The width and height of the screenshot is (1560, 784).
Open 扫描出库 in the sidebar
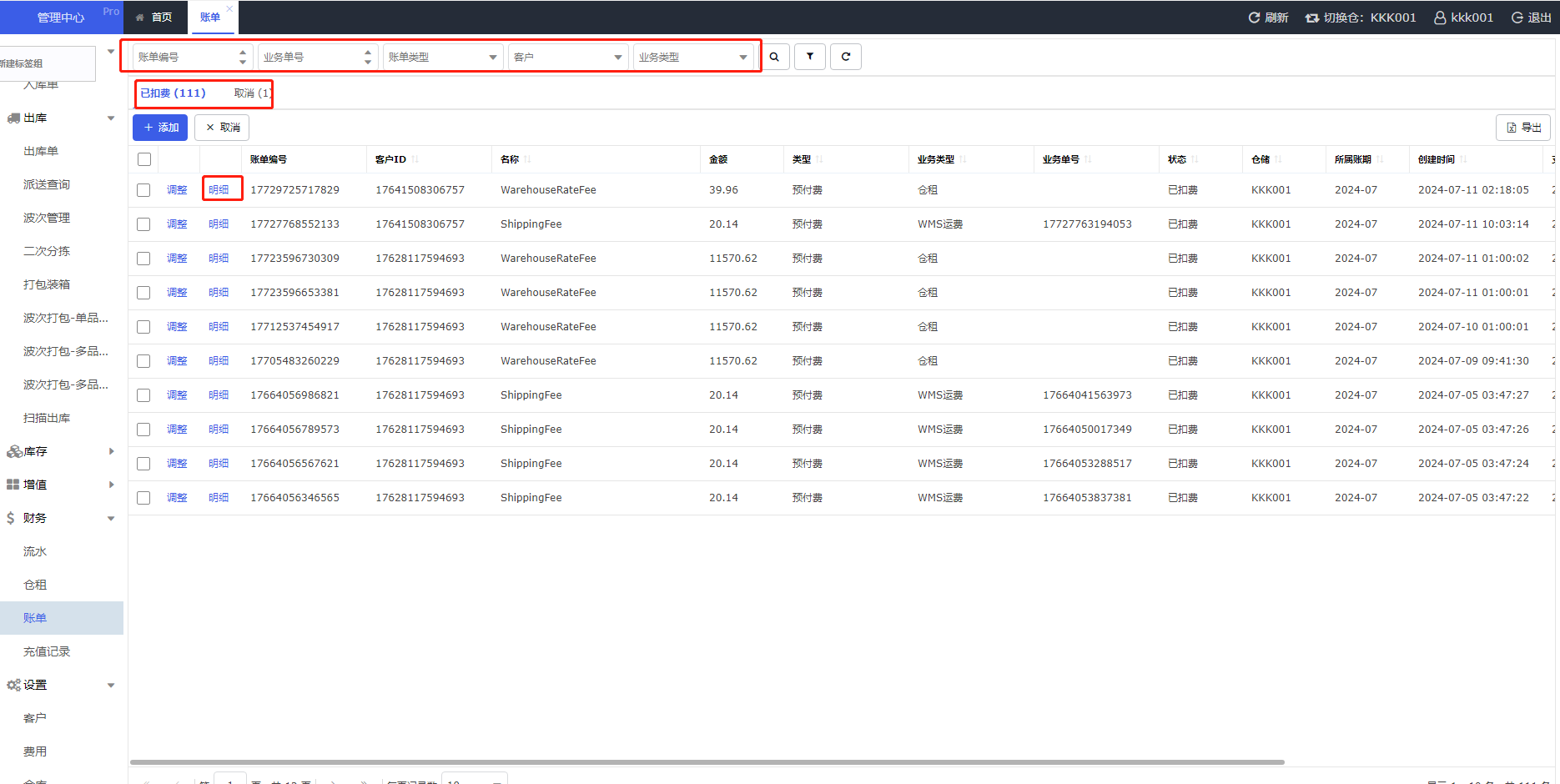click(x=47, y=418)
